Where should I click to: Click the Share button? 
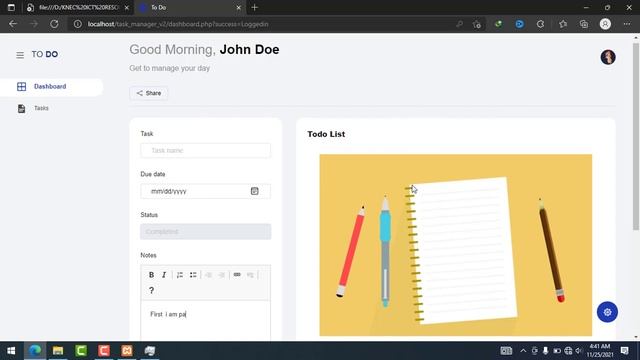coord(149,93)
